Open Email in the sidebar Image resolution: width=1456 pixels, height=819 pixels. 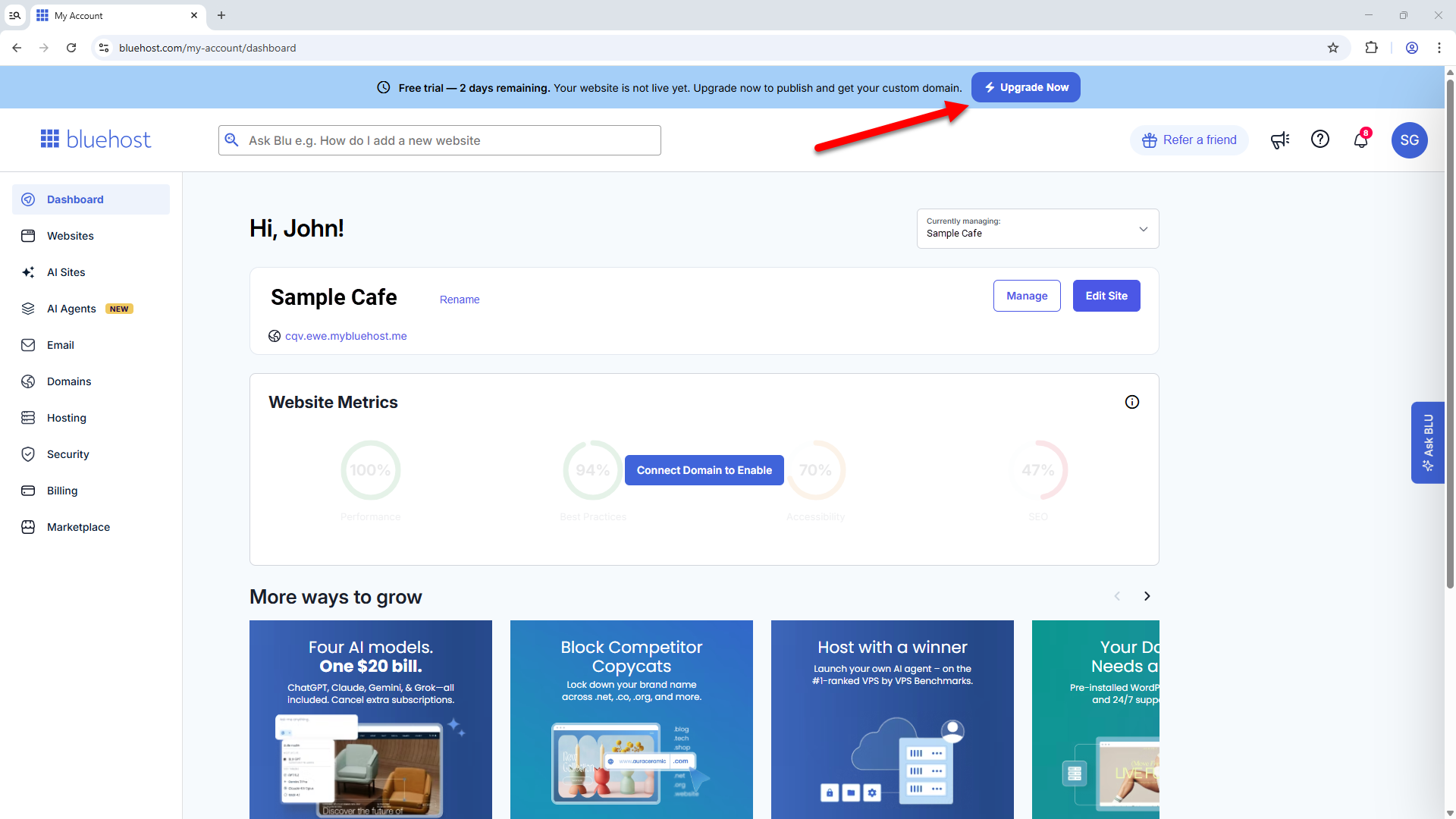pyautogui.click(x=91, y=345)
